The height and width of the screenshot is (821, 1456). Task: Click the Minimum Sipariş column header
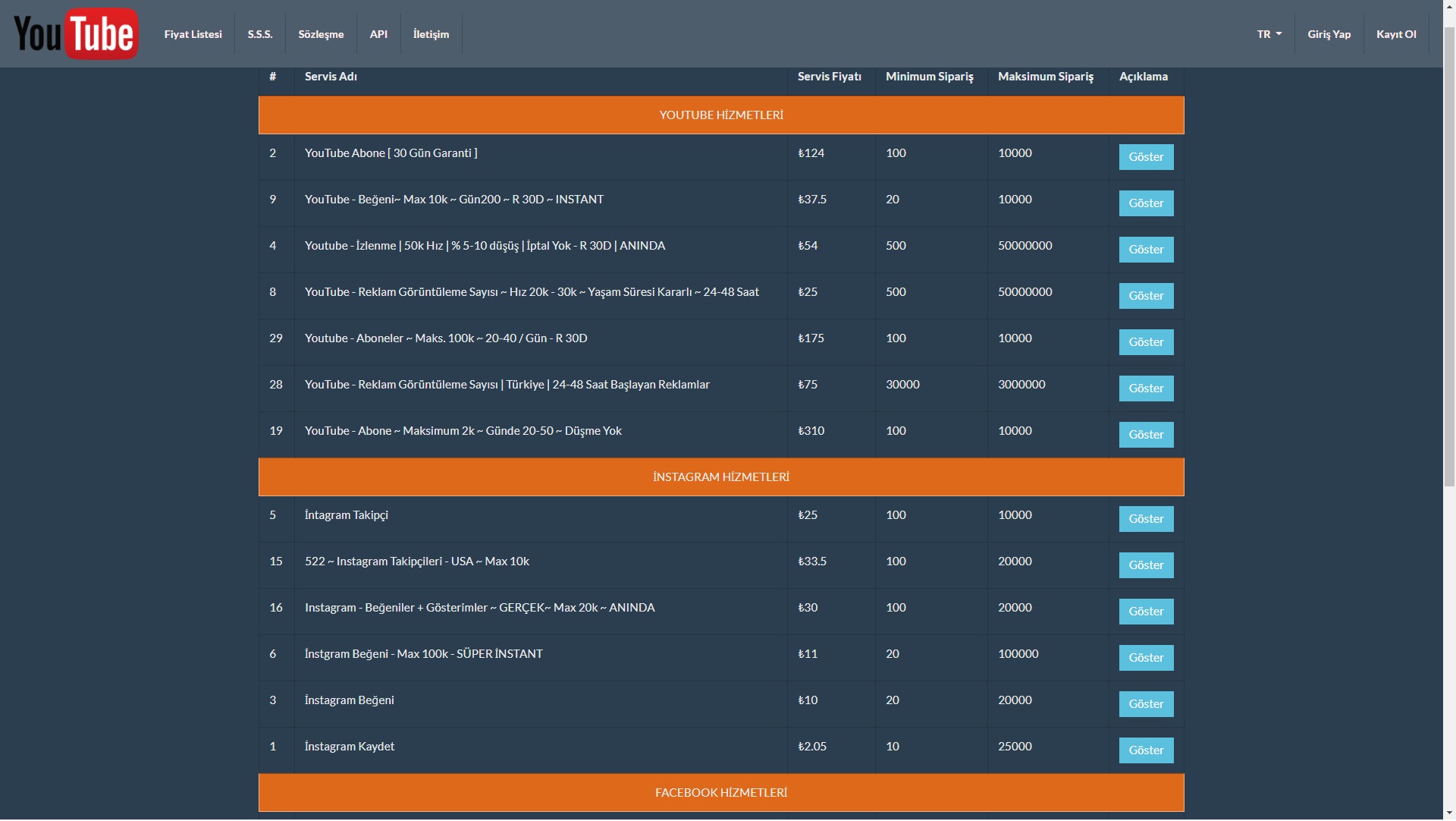click(930, 77)
